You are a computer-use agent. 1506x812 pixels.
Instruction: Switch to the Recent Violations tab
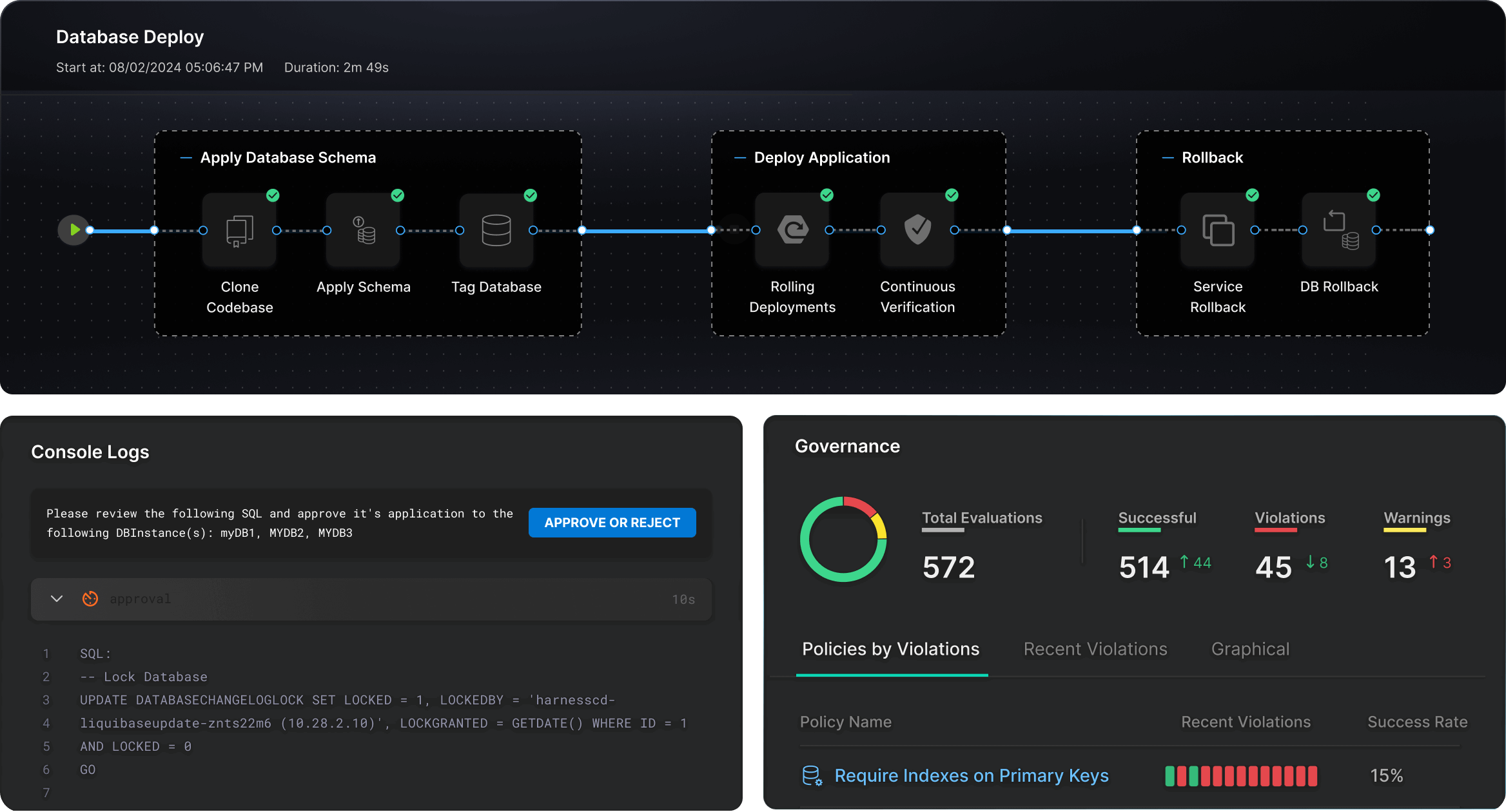pyautogui.click(x=1095, y=650)
